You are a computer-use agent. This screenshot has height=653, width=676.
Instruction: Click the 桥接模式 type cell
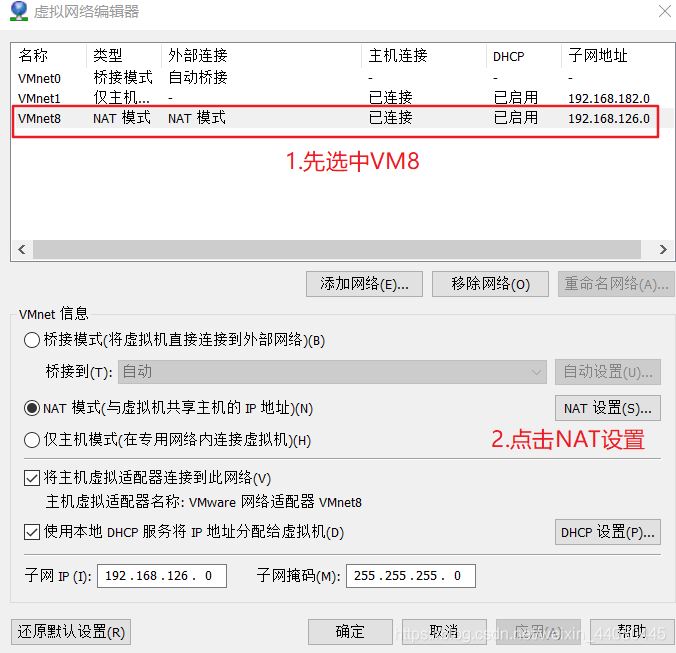pyautogui.click(x=123, y=78)
